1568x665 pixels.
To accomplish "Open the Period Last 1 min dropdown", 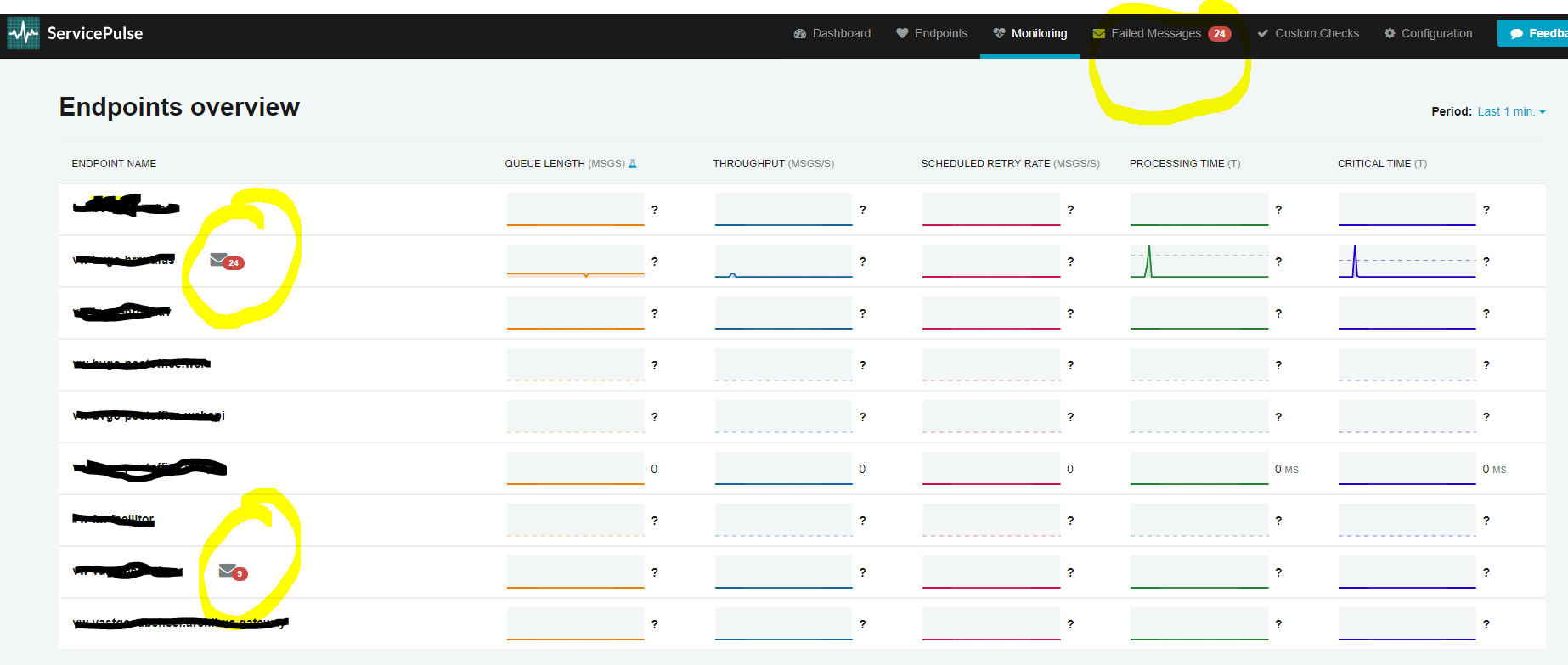I will point(1511,111).
